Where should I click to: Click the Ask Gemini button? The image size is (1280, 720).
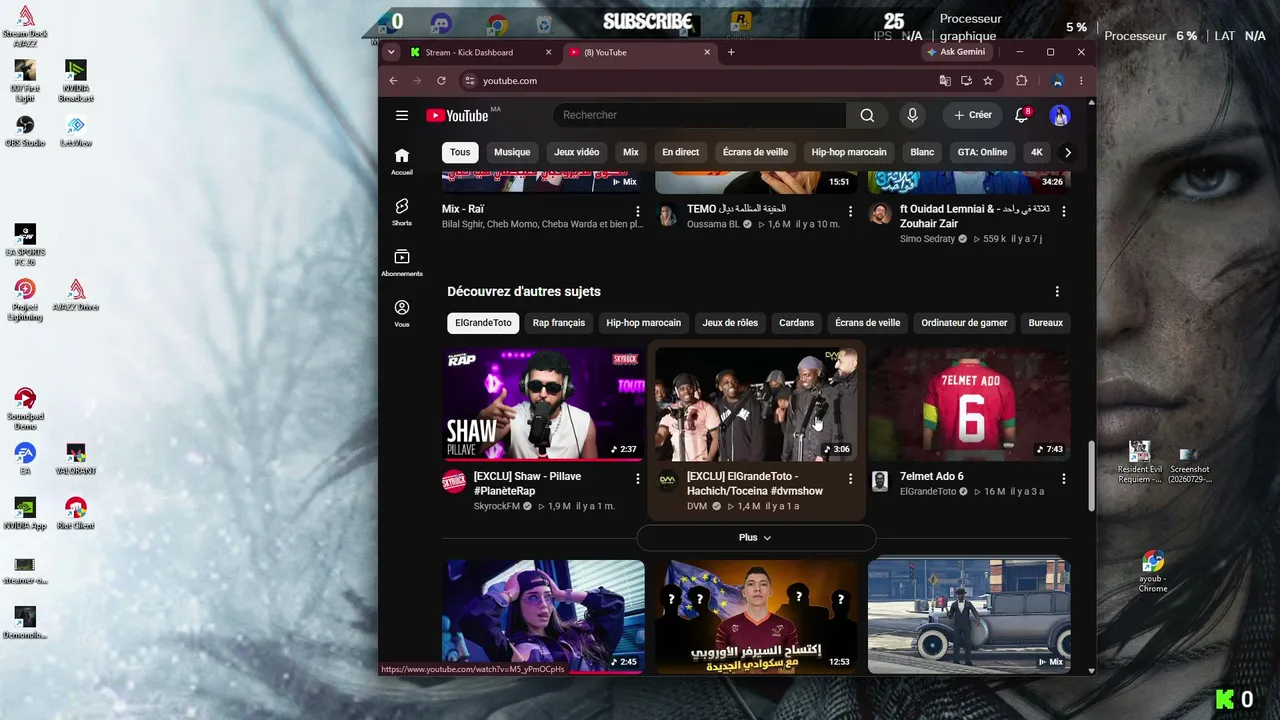point(956,52)
